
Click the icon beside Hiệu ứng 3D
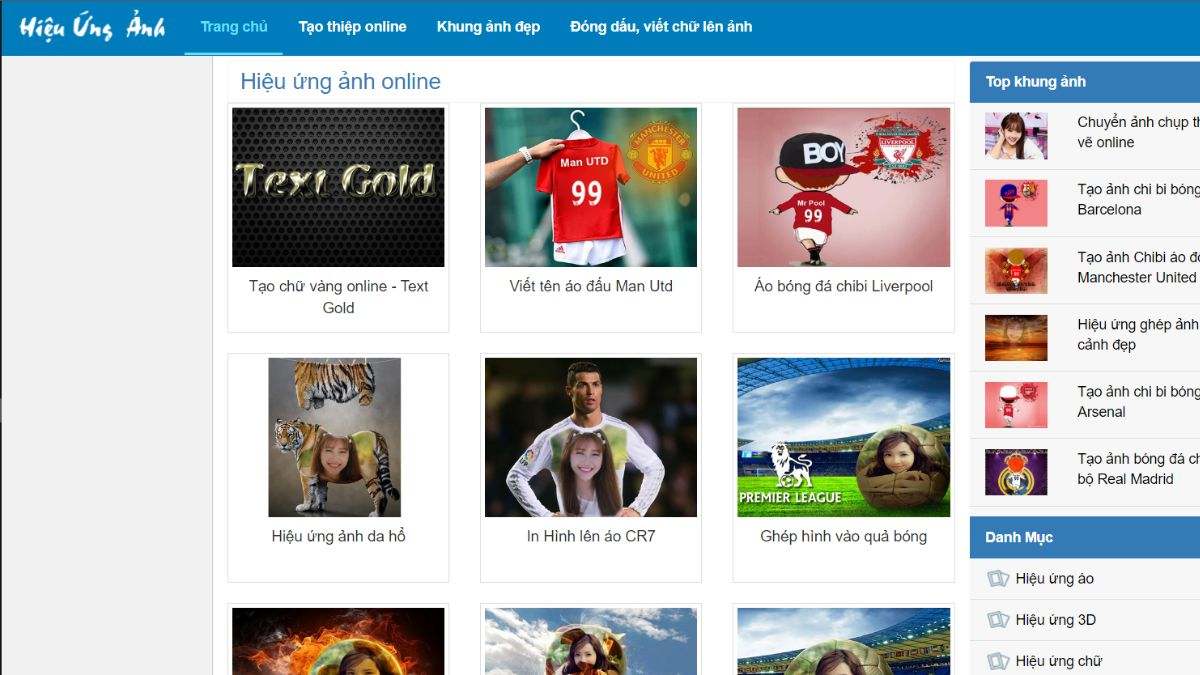pos(998,620)
